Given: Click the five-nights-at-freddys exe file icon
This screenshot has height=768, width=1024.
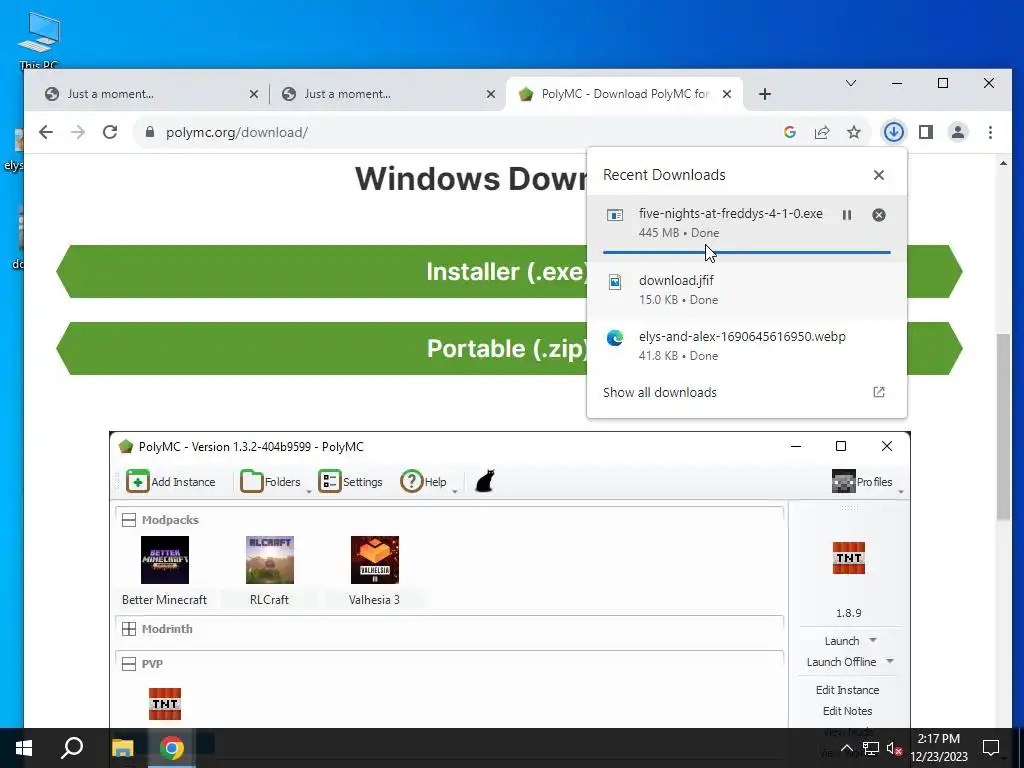Looking at the screenshot, I should click(615, 215).
